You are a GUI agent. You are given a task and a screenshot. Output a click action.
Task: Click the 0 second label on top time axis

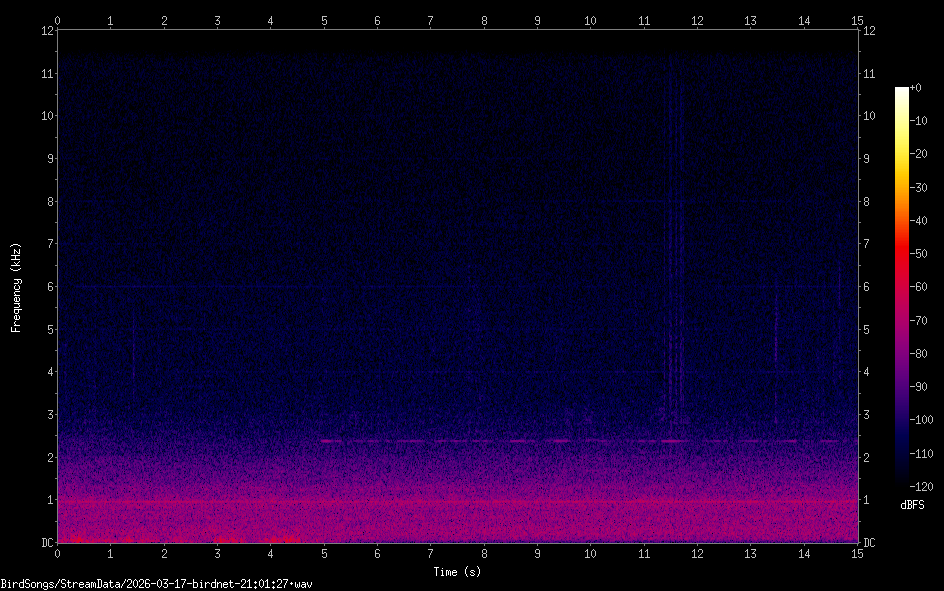click(x=58, y=20)
